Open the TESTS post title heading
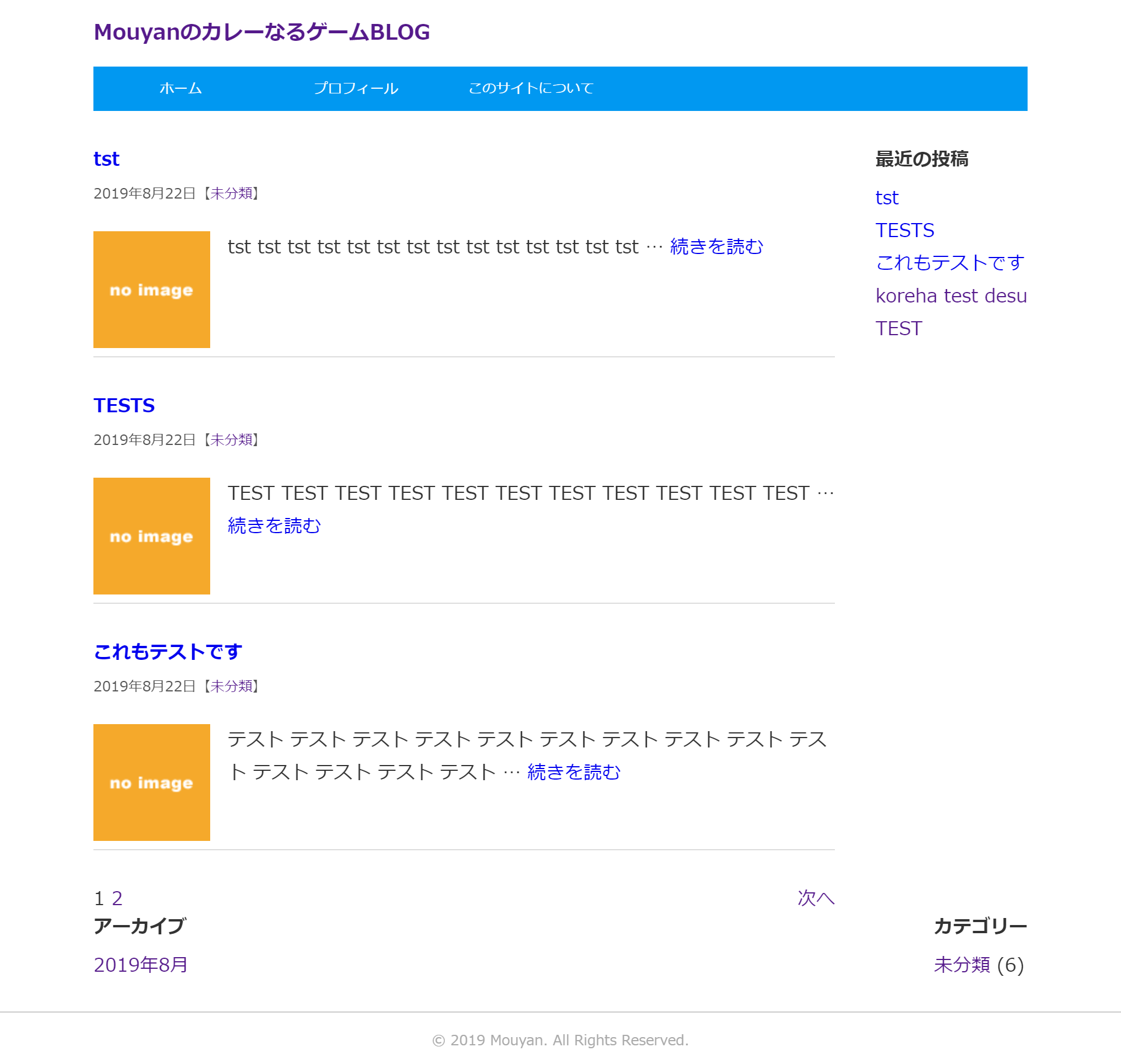The height and width of the screenshot is (1064, 1121). click(x=124, y=405)
